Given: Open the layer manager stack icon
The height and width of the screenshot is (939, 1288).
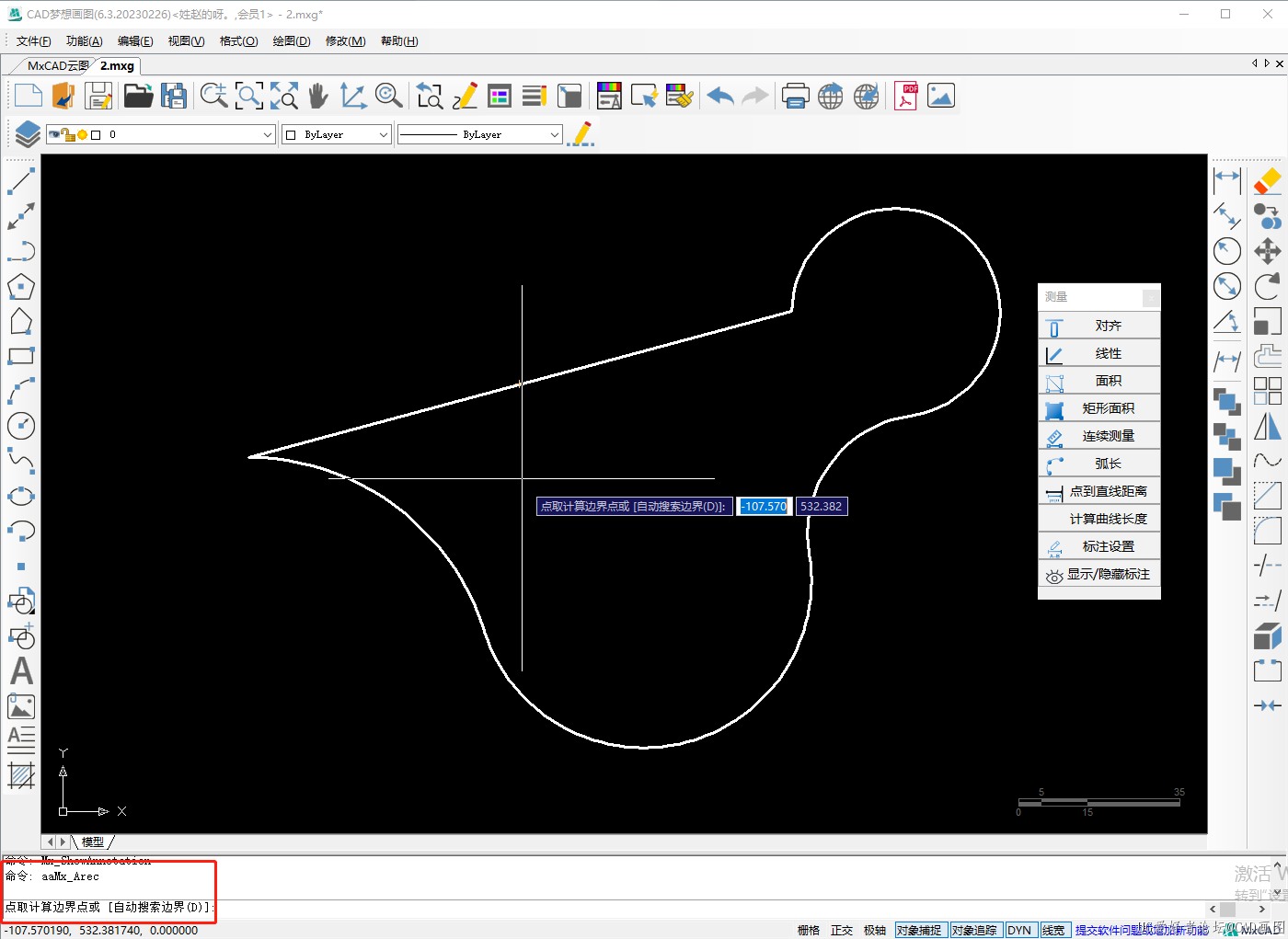Looking at the screenshot, I should tap(28, 134).
